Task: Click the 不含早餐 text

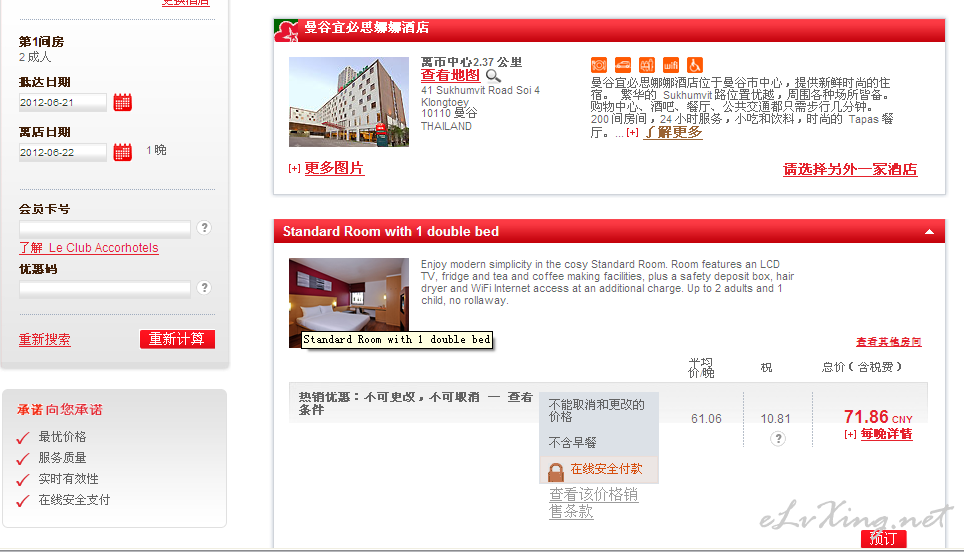Action: (x=572, y=443)
